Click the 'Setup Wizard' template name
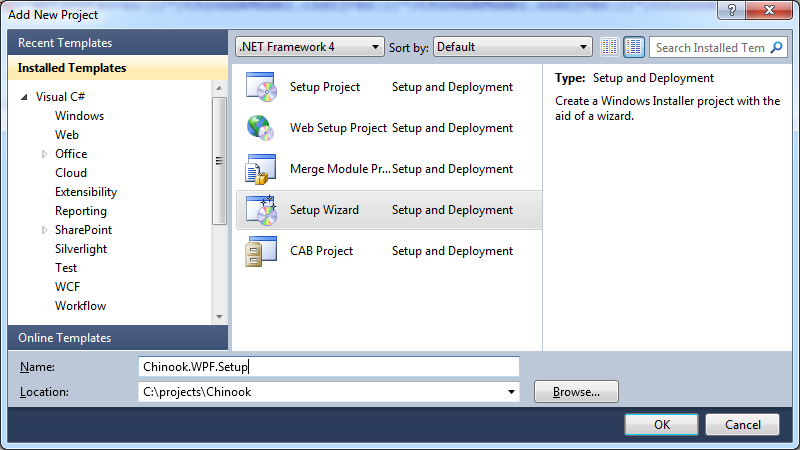800x450 pixels. [324, 210]
